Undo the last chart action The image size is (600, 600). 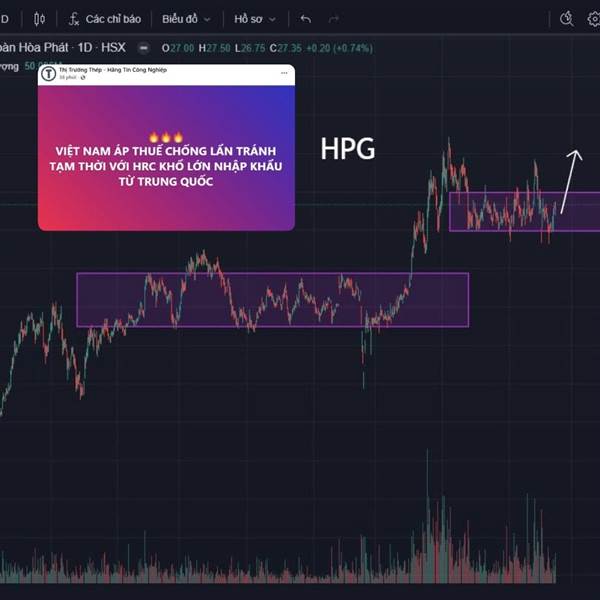[x=306, y=19]
